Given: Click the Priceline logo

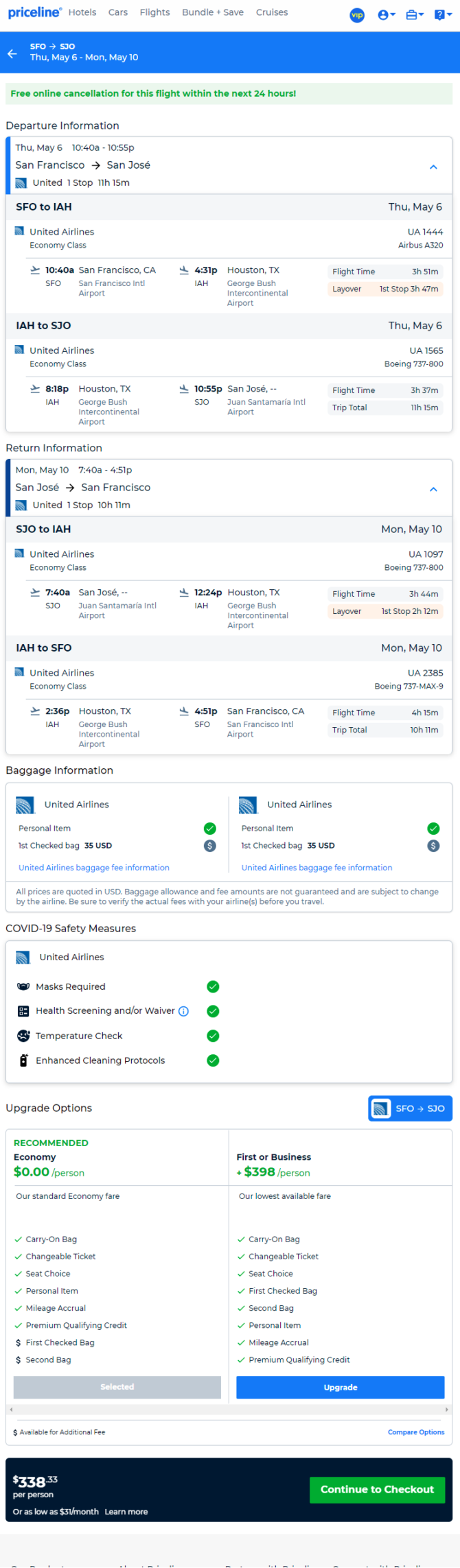Looking at the screenshot, I should pos(34,12).
